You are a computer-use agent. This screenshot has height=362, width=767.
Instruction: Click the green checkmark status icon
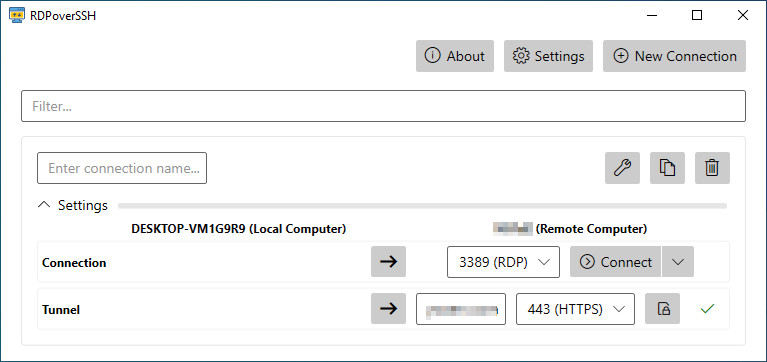coord(707,309)
